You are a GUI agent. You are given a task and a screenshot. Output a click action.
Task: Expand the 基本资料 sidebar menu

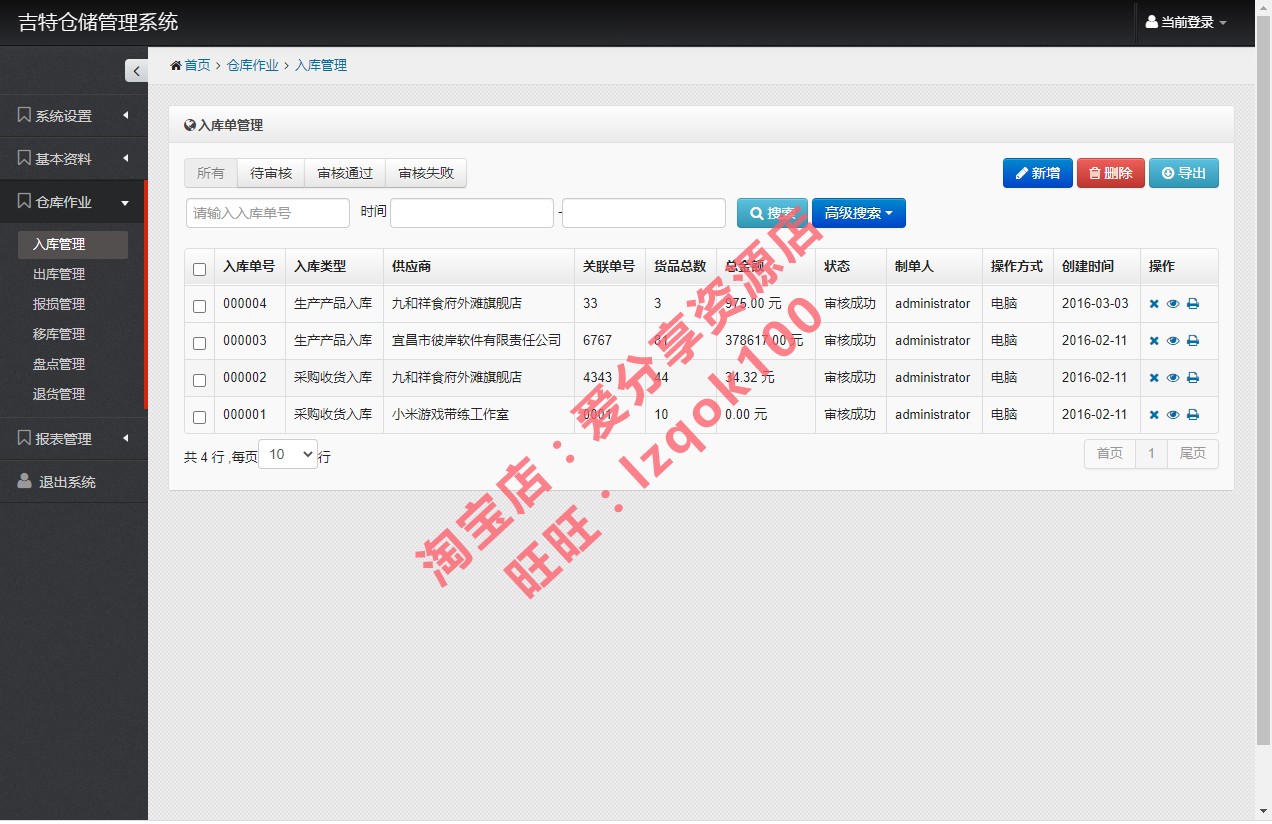click(x=74, y=159)
